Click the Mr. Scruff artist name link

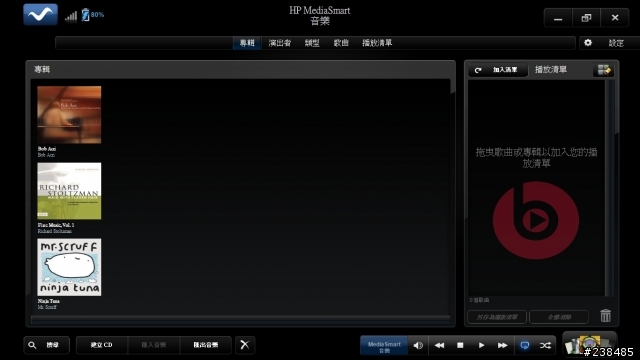47,307
